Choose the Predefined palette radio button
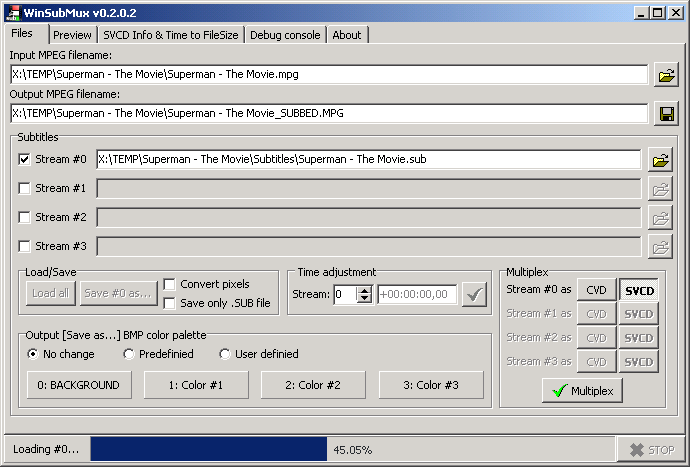The height and width of the screenshot is (467, 690). tap(129, 354)
